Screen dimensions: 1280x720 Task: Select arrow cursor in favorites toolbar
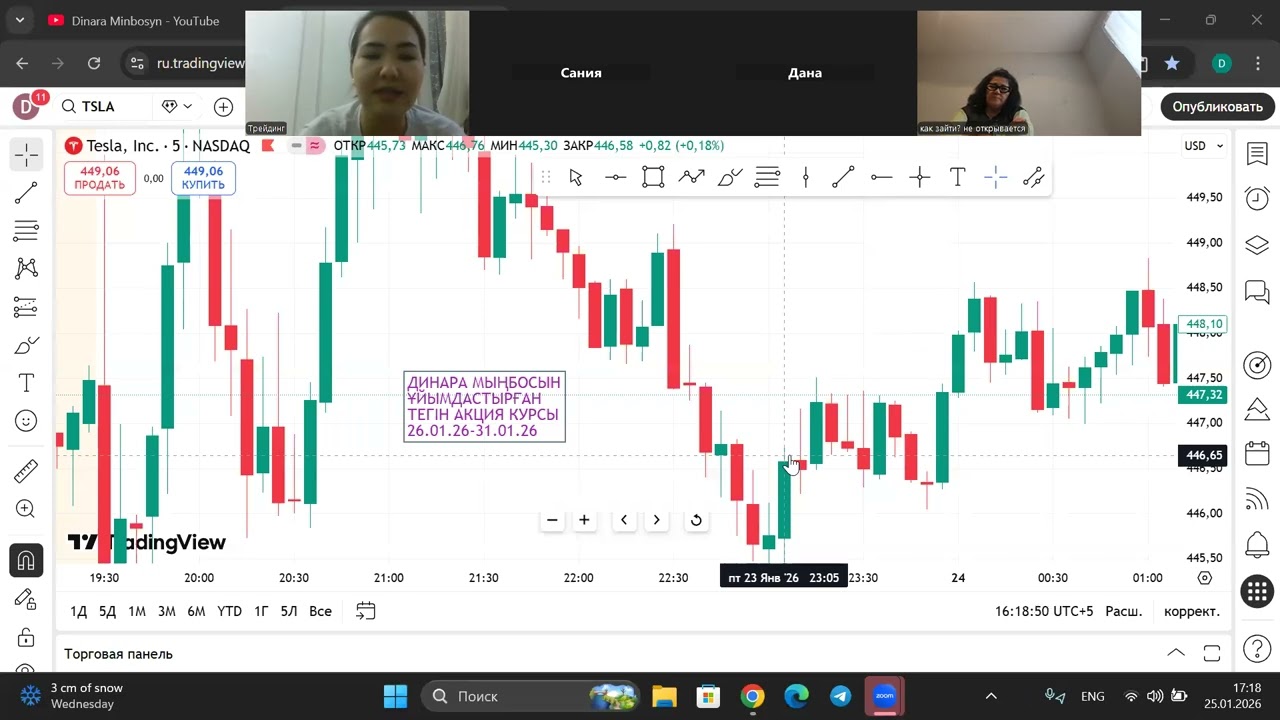pyautogui.click(x=576, y=177)
